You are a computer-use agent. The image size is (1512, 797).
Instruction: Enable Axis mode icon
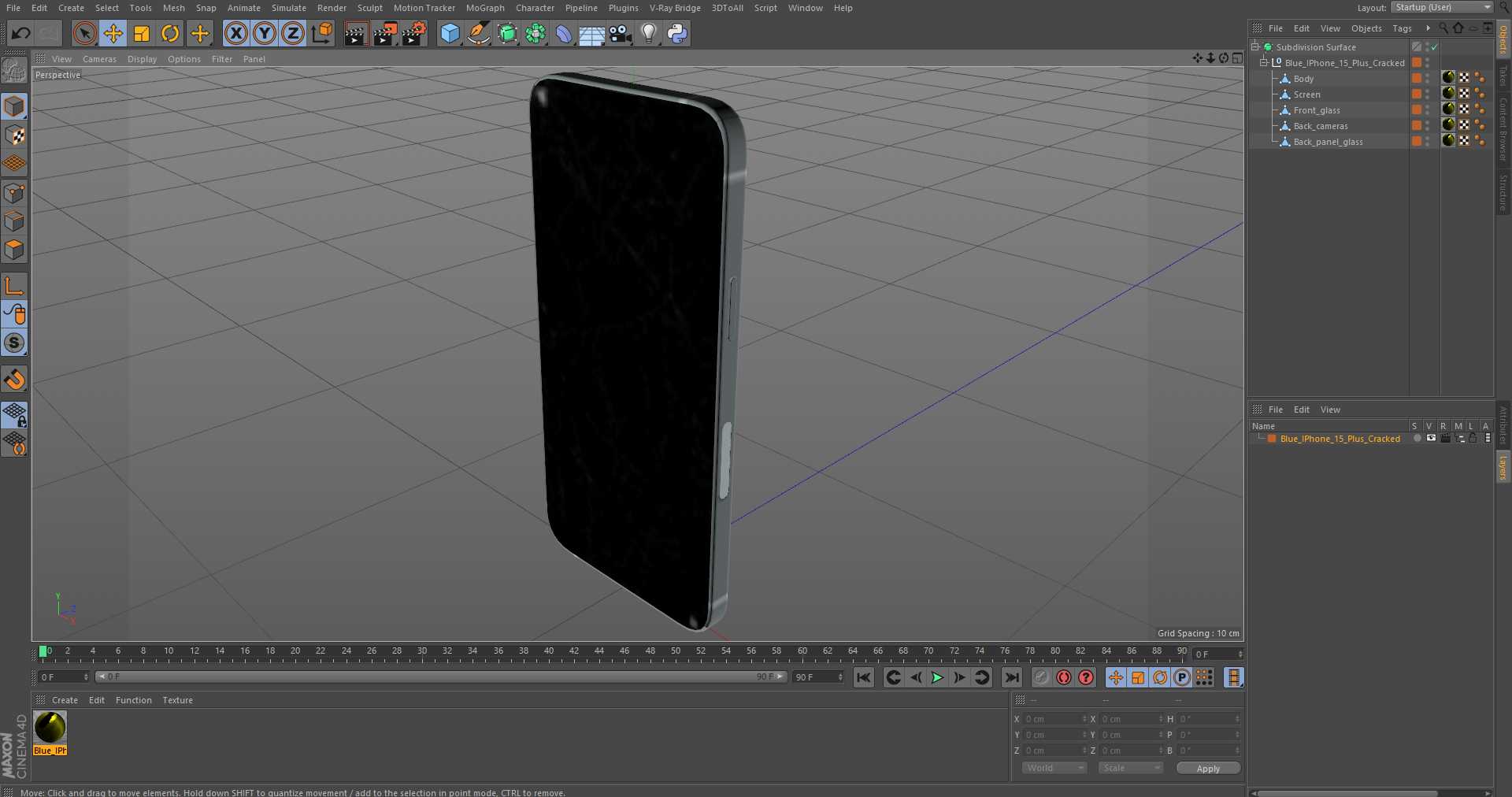click(14, 285)
